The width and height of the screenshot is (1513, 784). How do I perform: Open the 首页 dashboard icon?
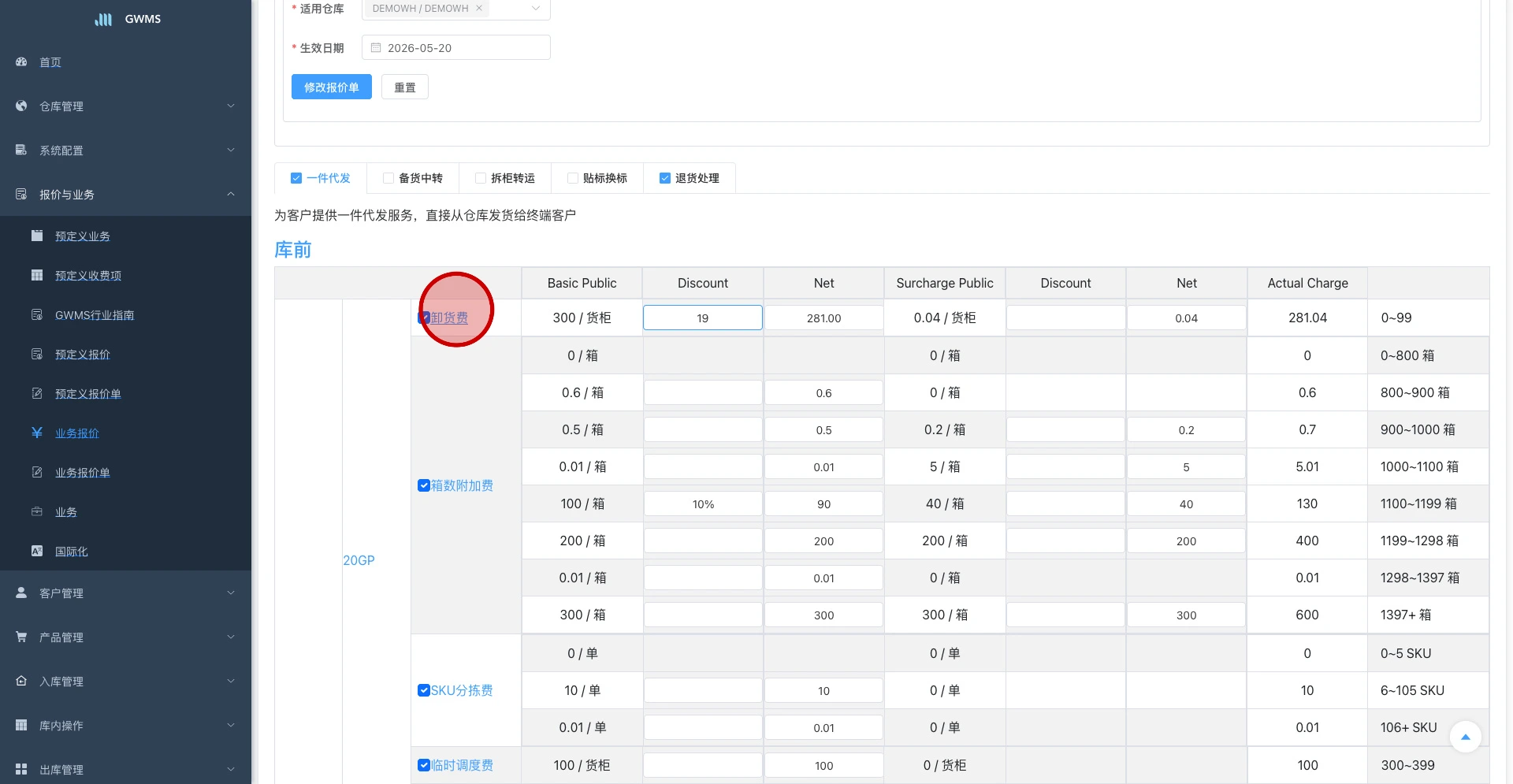[x=21, y=61]
